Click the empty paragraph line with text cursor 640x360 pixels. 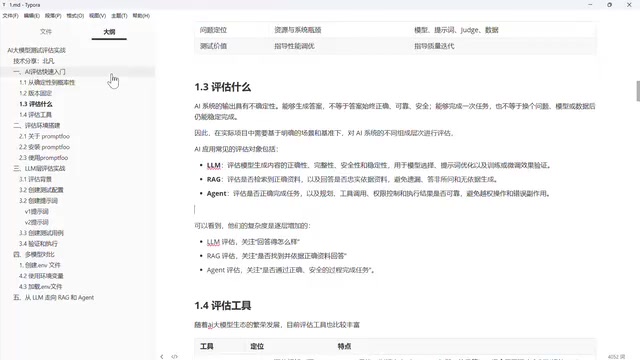tap(395, 209)
